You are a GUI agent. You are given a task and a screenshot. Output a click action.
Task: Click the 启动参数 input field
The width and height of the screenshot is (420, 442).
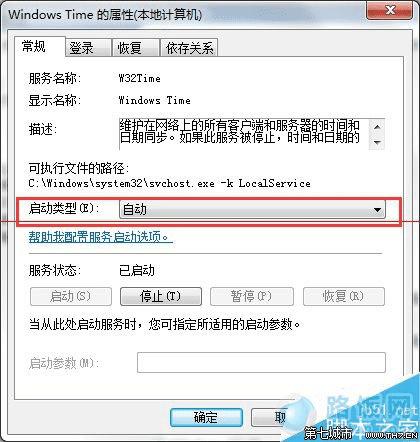pyautogui.click(x=261, y=362)
